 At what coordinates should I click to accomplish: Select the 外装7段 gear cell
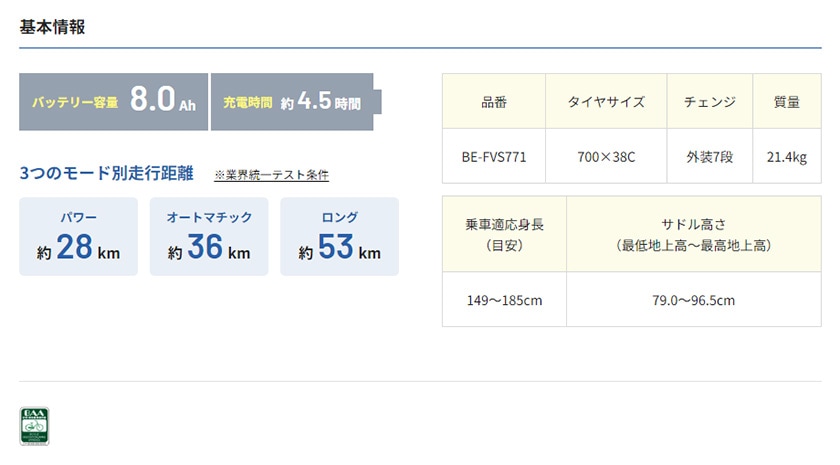(x=710, y=156)
